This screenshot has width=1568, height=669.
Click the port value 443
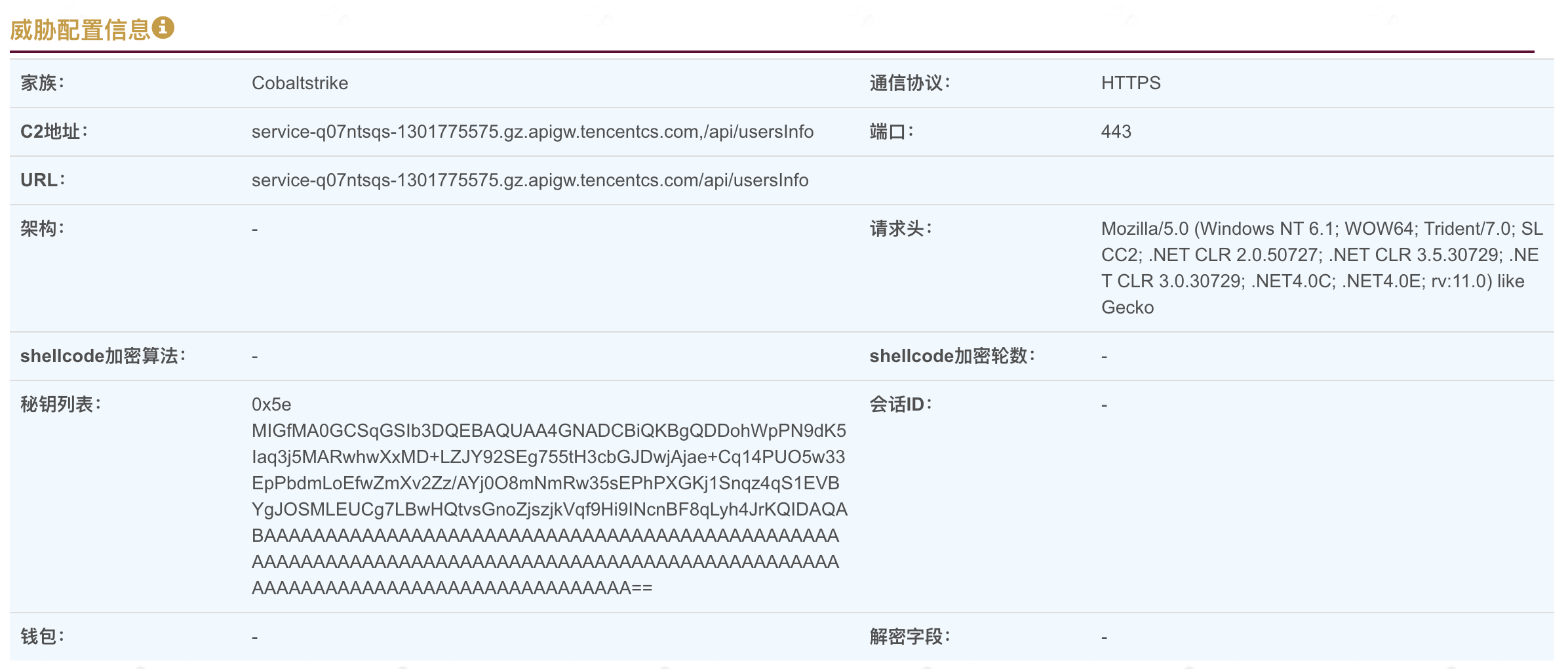pos(1116,132)
